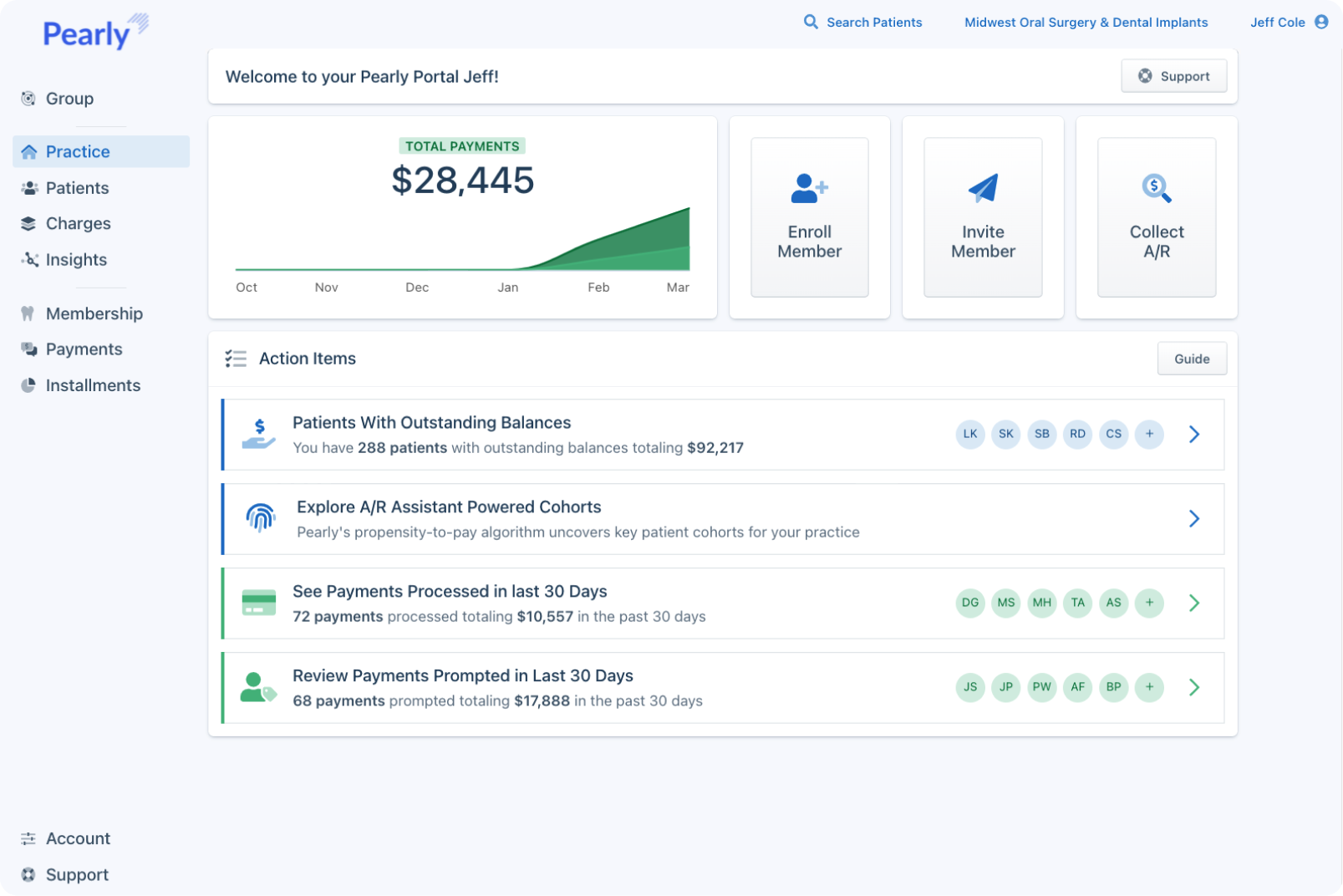Image resolution: width=1343 pixels, height=896 pixels.
Task: Open Search Patients field
Action: point(863,22)
